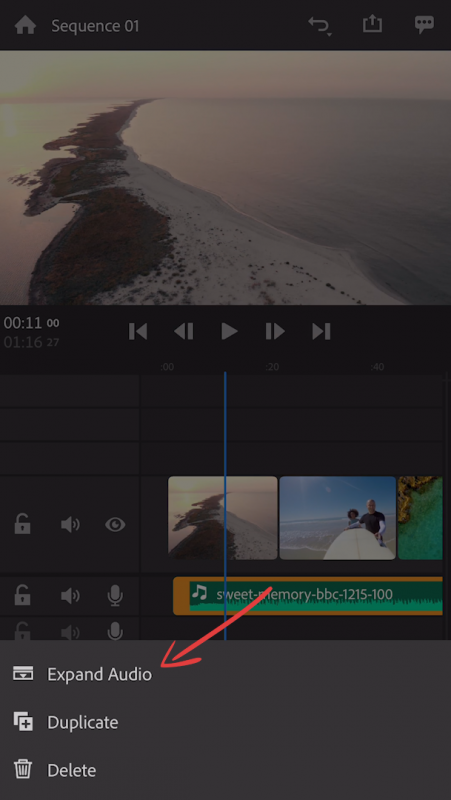This screenshot has height=800, width=451.
Task: Enable microphone on sweet-memory audio track
Action: pos(116,595)
